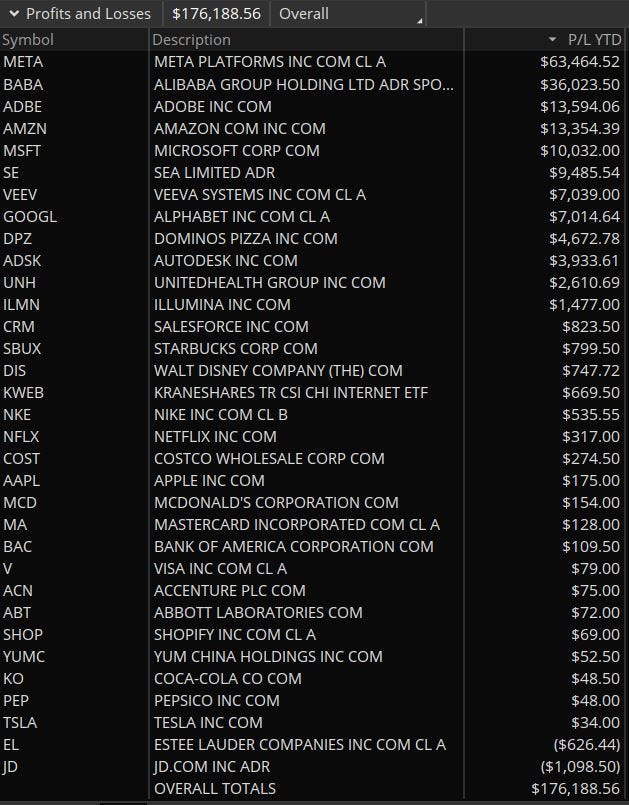Click BABA P/L value $36,023.50
This screenshot has height=805, width=629.
(x=580, y=85)
